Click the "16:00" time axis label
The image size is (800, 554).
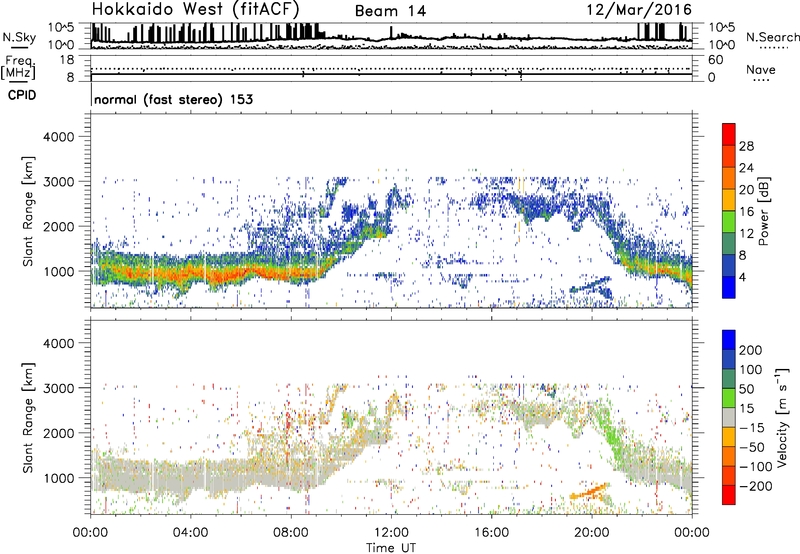pyautogui.click(x=491, y=533)
